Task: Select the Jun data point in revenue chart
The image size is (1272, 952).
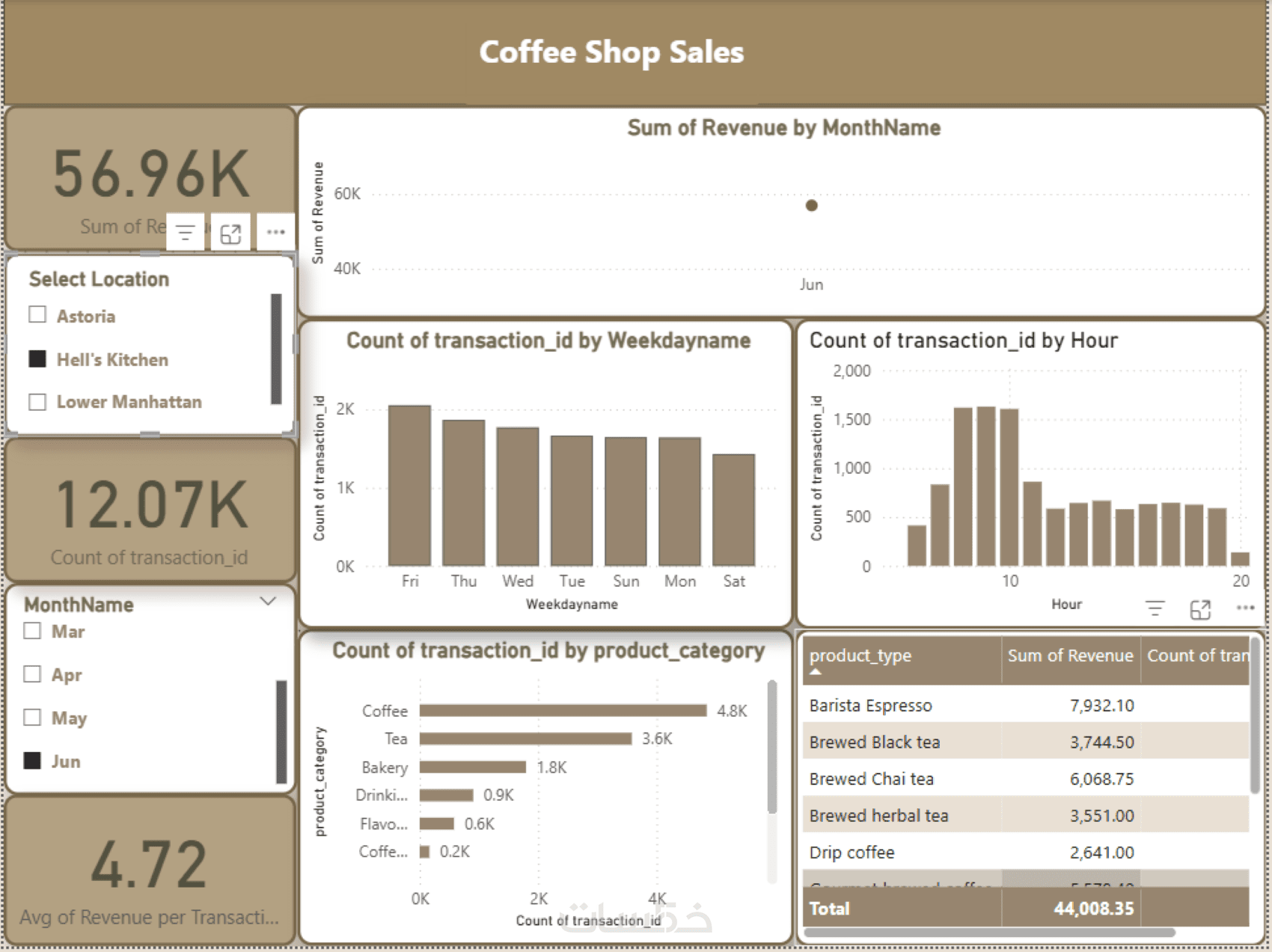Action: point(811,205)
